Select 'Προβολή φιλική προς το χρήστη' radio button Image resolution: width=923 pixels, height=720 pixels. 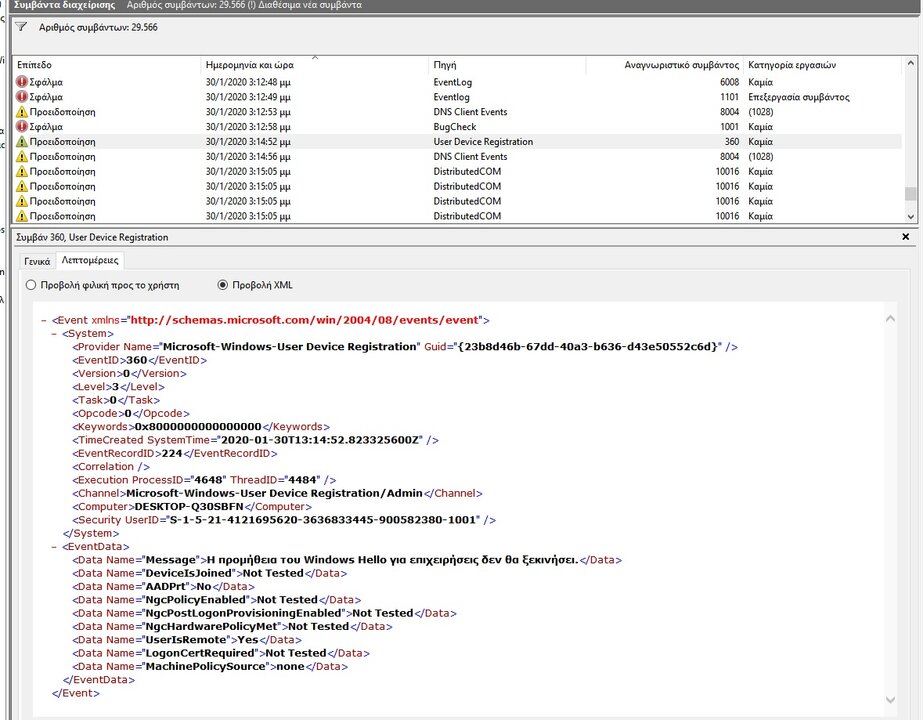click(31, 285)
